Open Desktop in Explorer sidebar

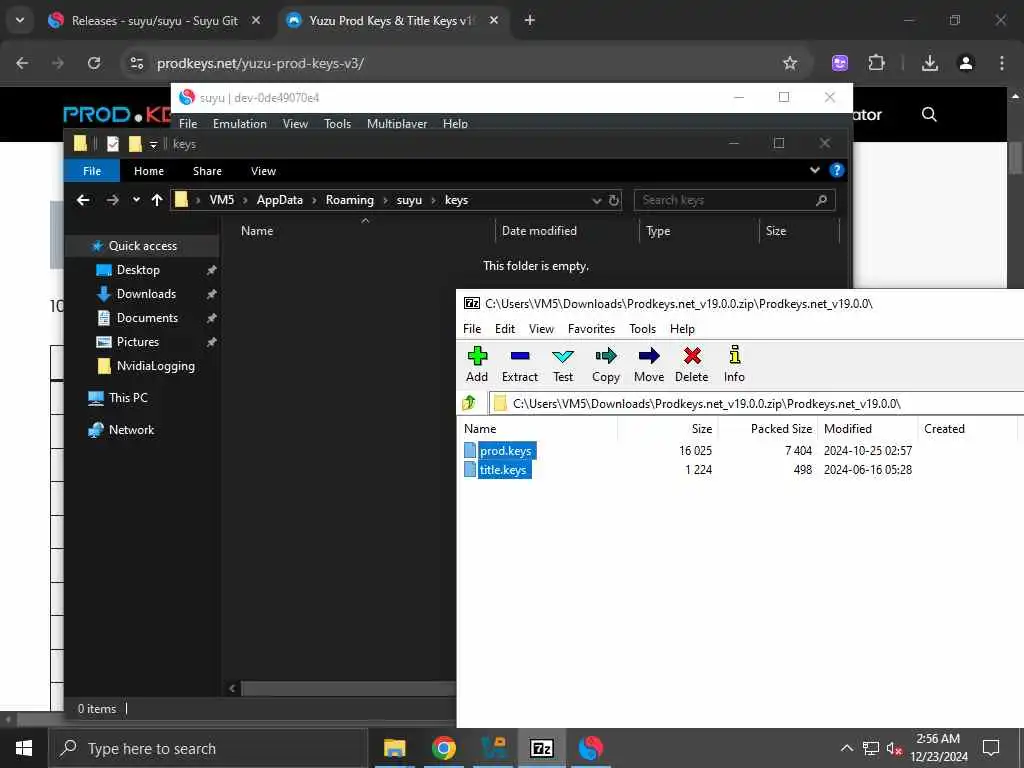click(x=138, y=270)
